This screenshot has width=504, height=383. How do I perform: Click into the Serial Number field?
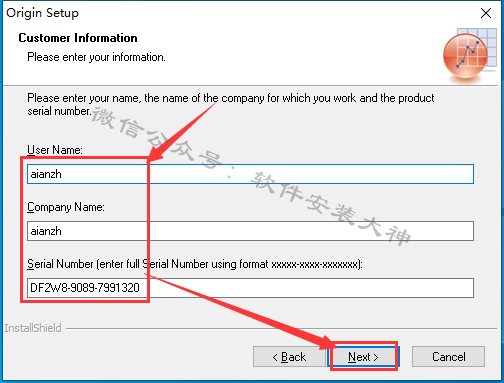250,288
